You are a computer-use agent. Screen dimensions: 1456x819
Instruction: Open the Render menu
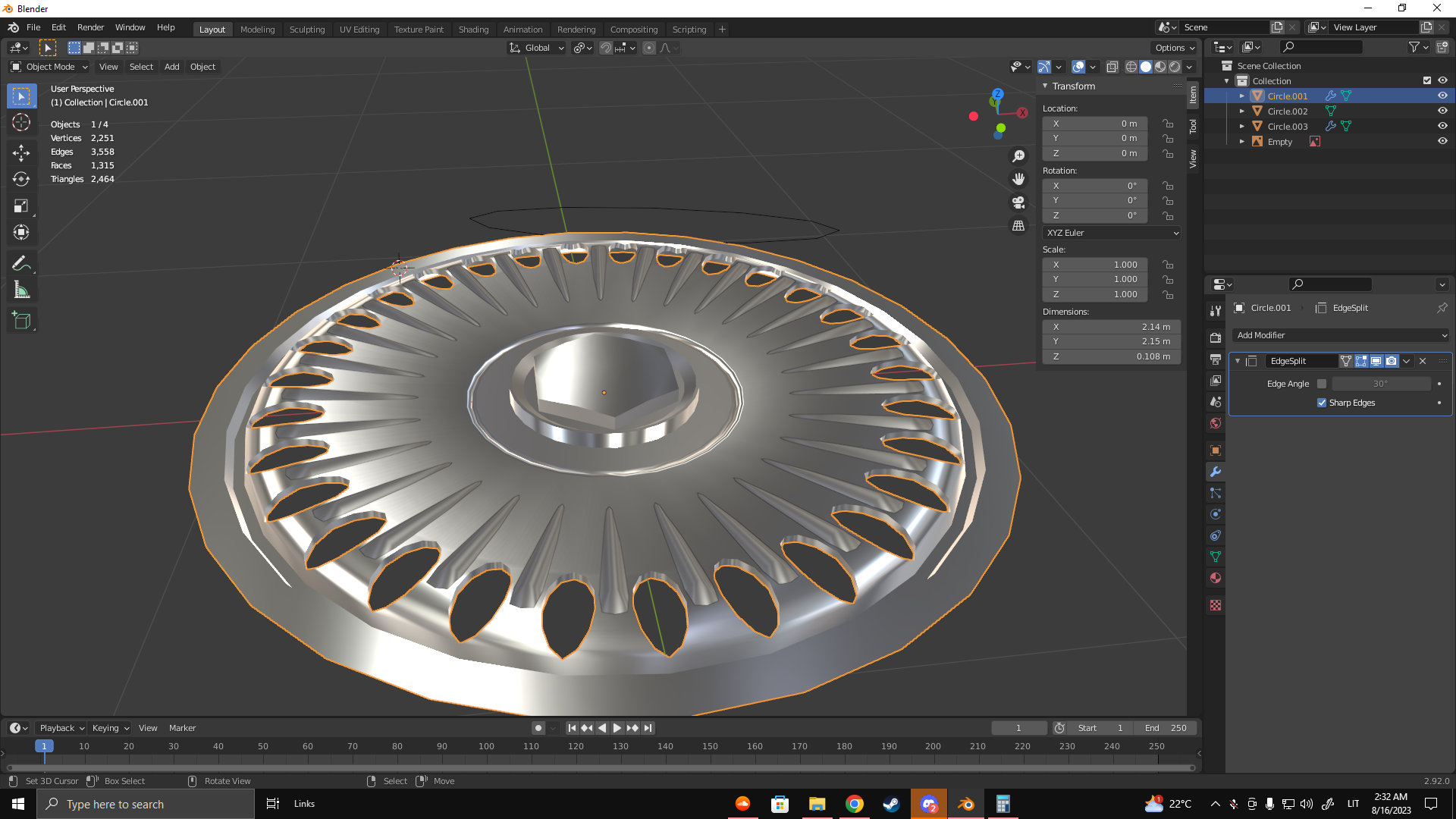coord(90,27)
